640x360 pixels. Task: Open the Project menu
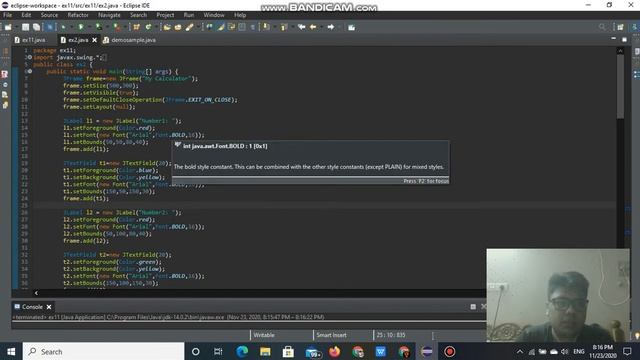pyautogui.click(x=165, y=15)
